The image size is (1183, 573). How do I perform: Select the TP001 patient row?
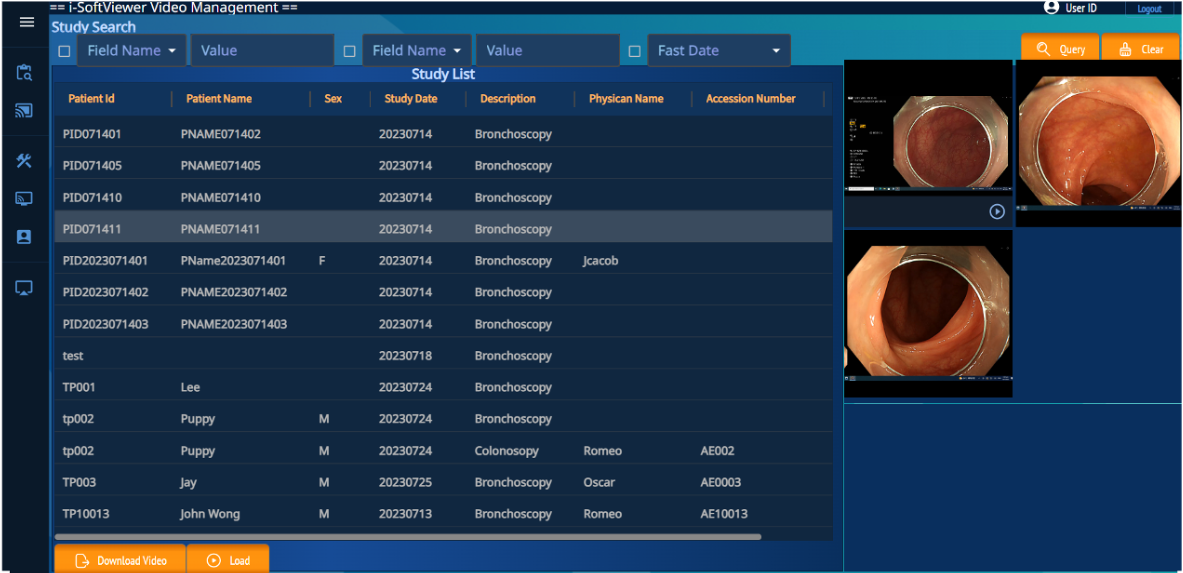click(x=444, y=387)
